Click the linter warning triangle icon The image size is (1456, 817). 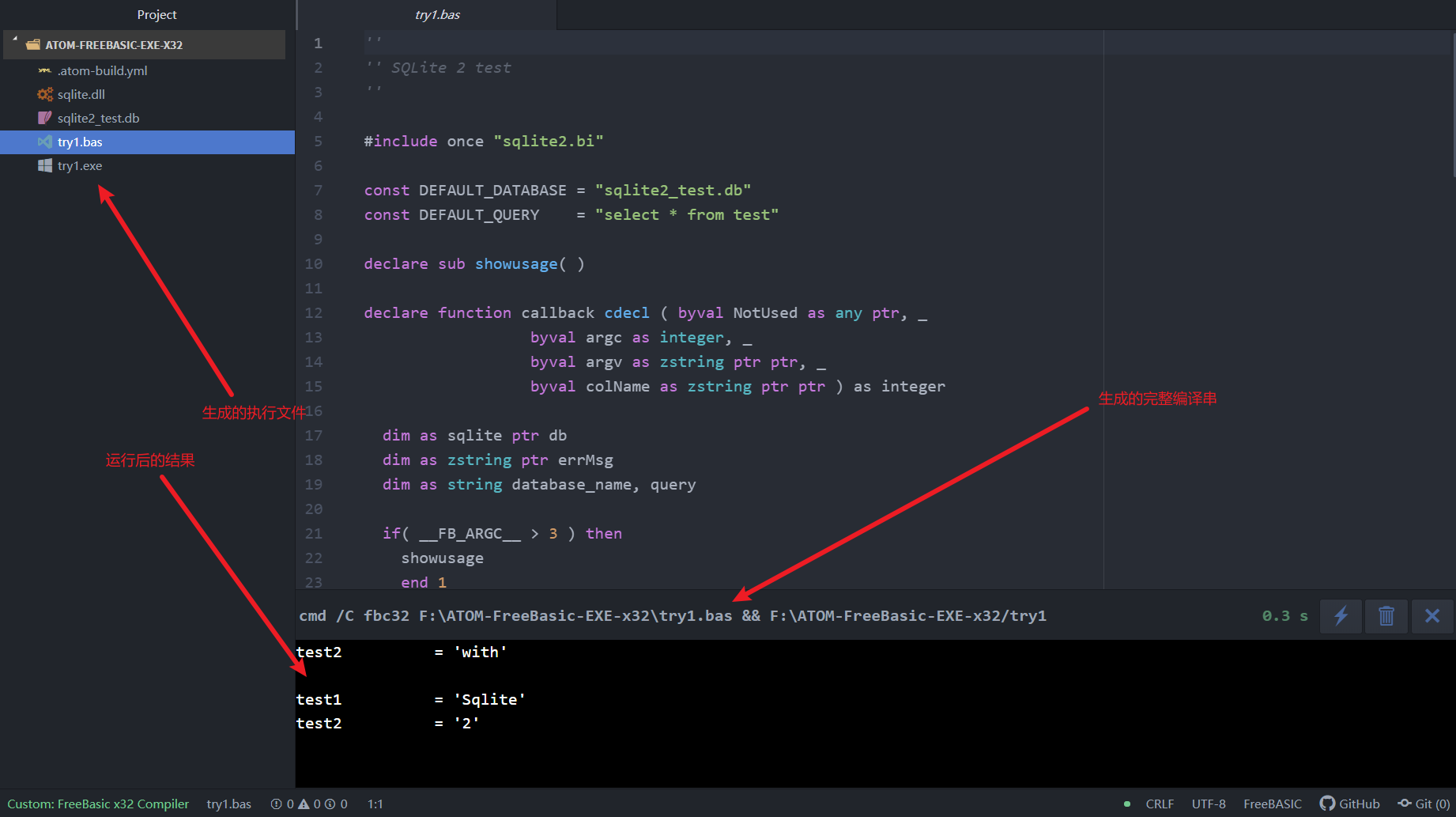pos(304,804)
